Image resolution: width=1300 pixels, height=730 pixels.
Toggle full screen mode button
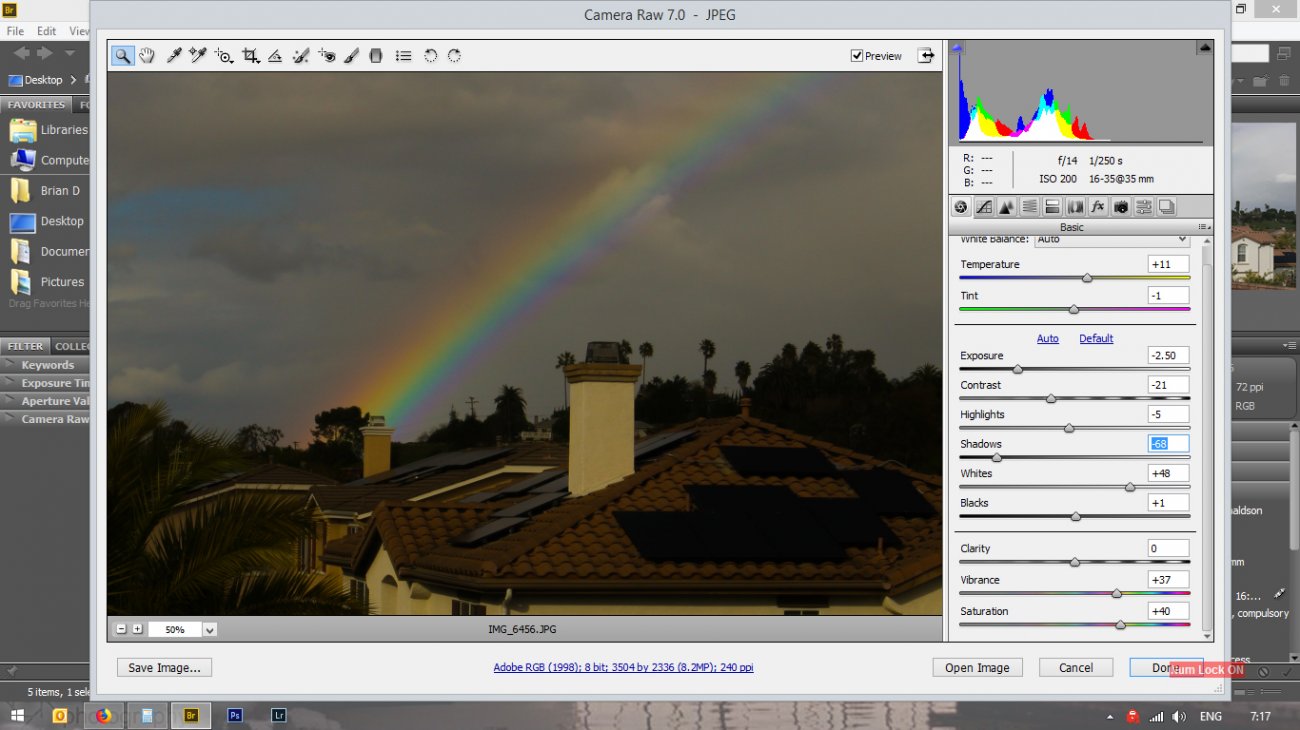927,56
